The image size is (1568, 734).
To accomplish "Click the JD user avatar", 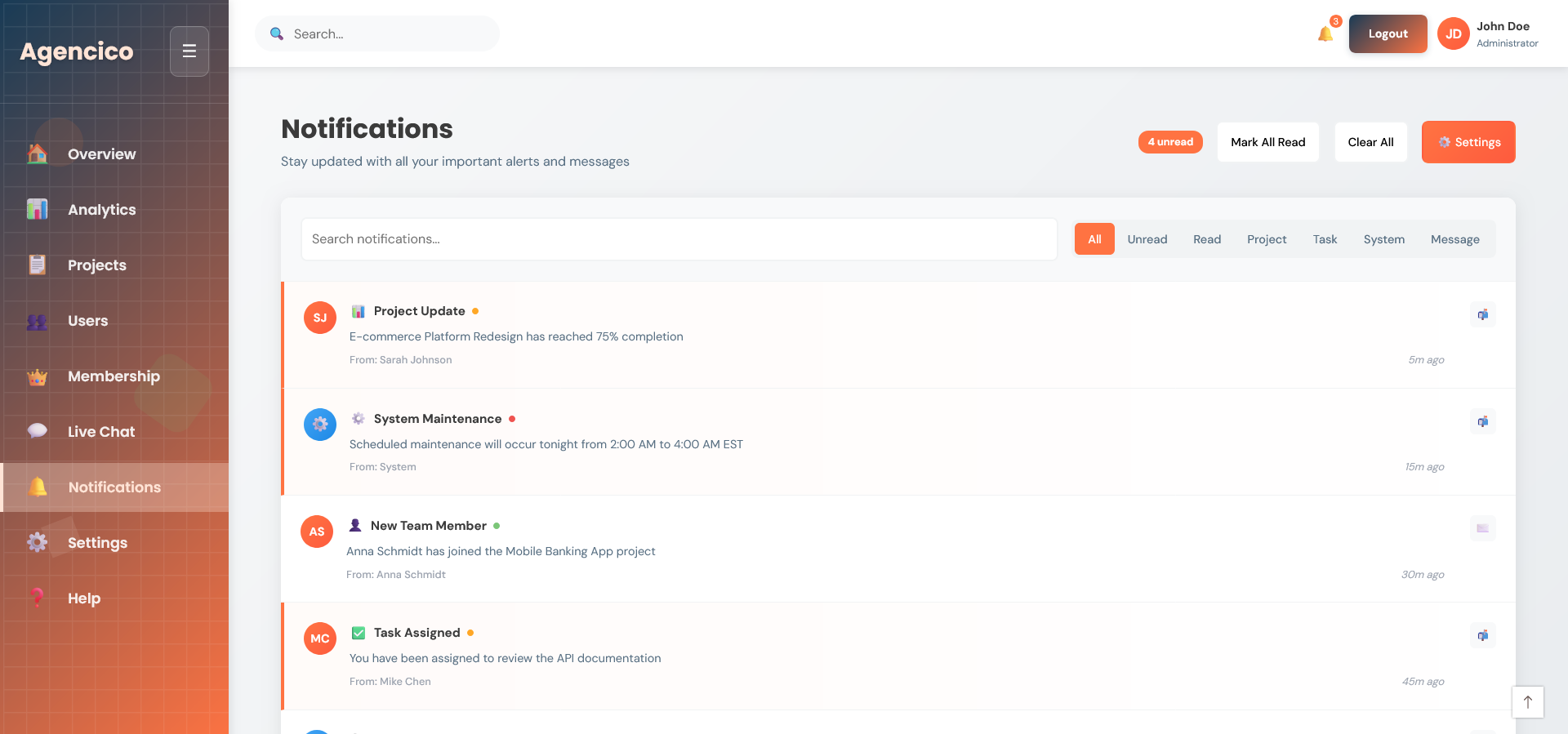I will click(x=1453, y=33).
